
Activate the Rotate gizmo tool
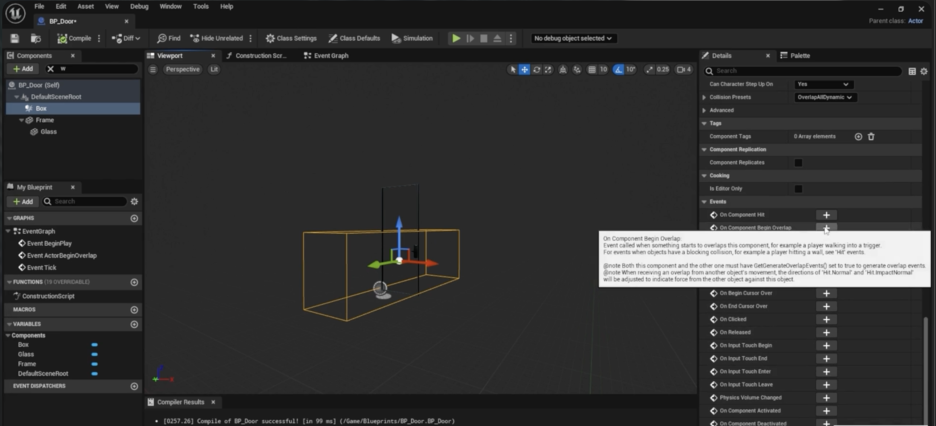[537, 70]
